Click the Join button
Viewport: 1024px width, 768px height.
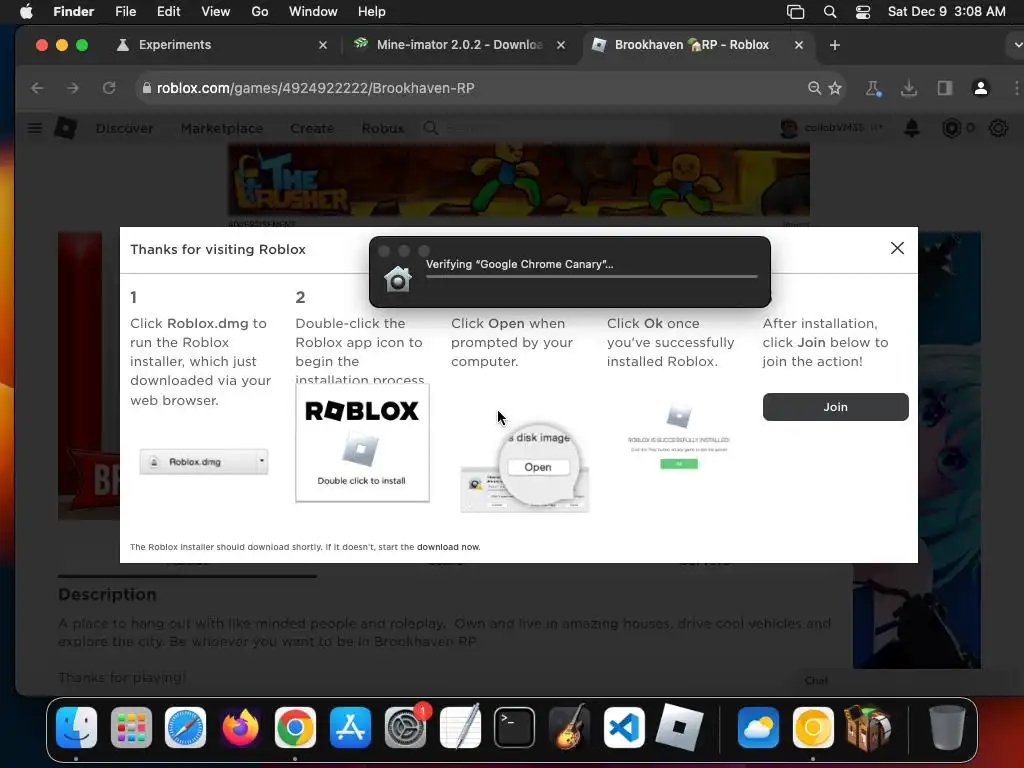coord(835,407)
